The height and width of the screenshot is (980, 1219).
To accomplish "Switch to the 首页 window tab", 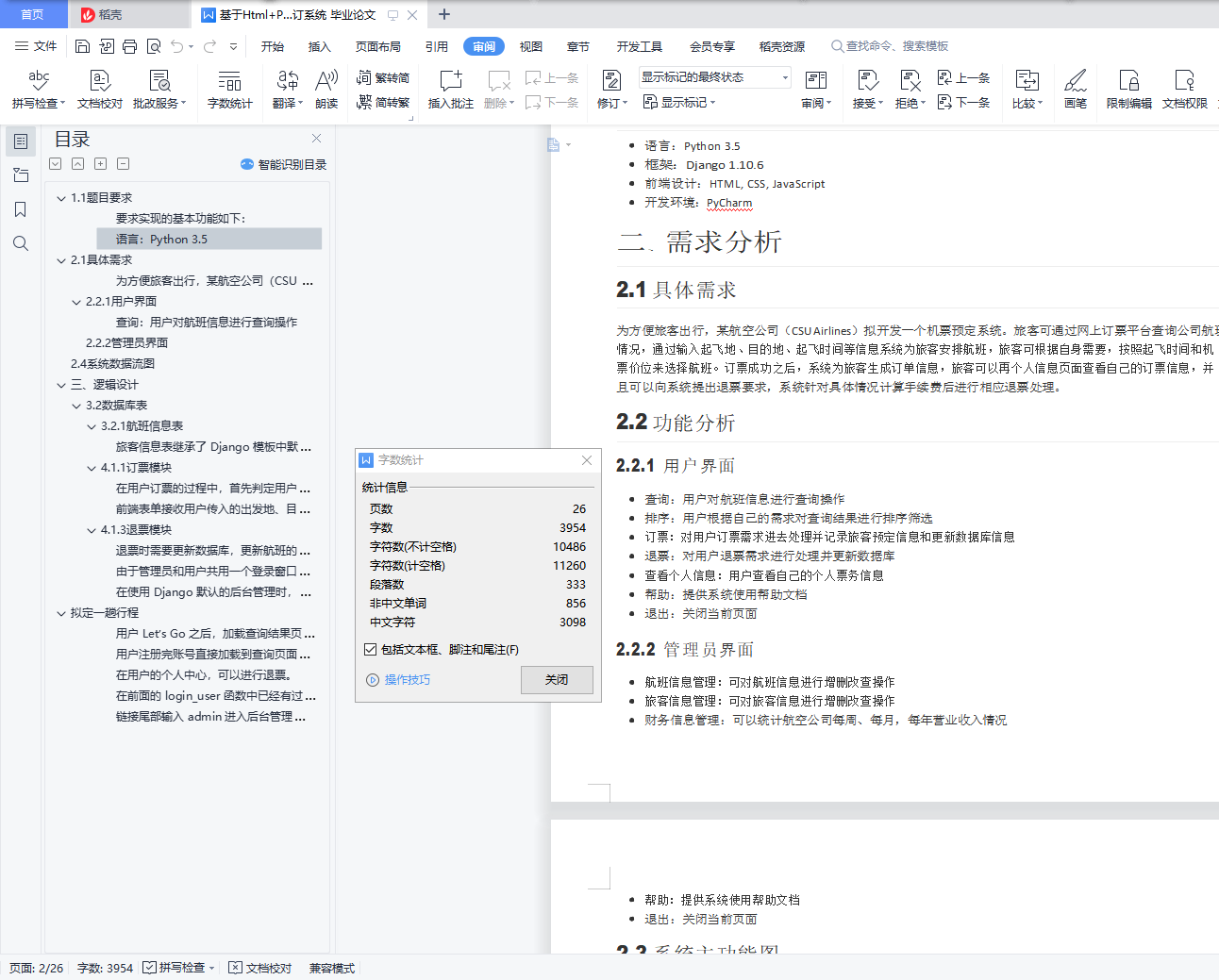I will (x=33, y=14).
